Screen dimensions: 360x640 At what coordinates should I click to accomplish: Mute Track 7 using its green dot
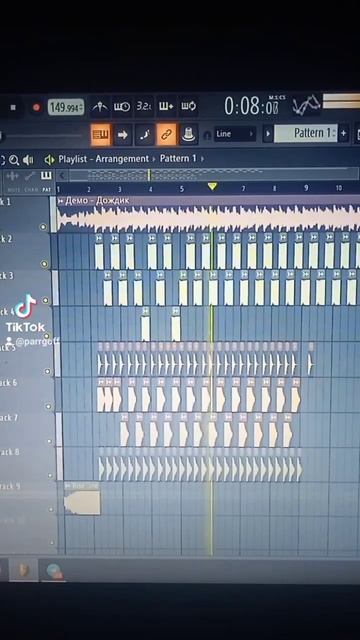click(x=50, y=441)
